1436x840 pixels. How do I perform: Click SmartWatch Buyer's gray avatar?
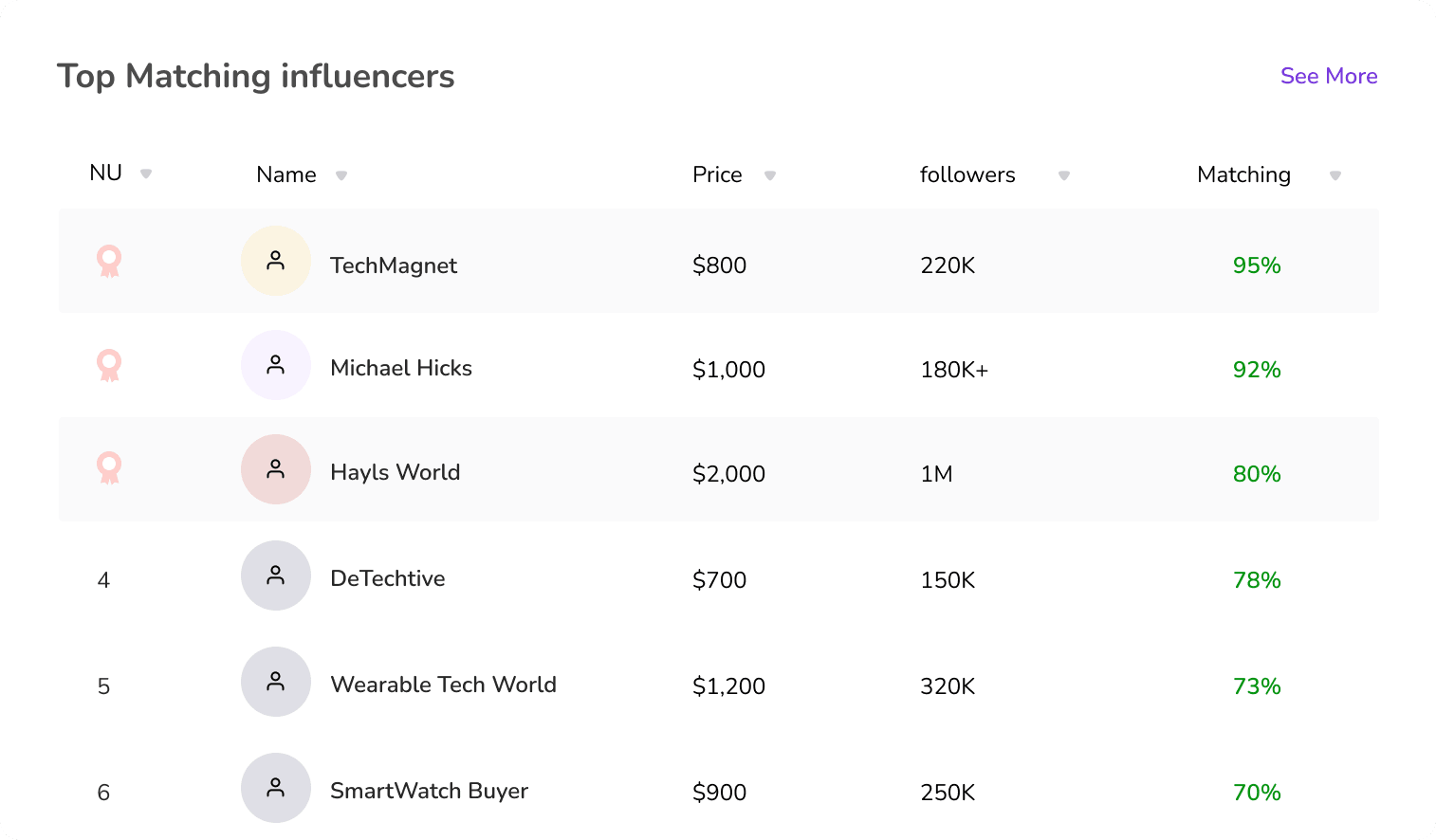tap(276, 788)
